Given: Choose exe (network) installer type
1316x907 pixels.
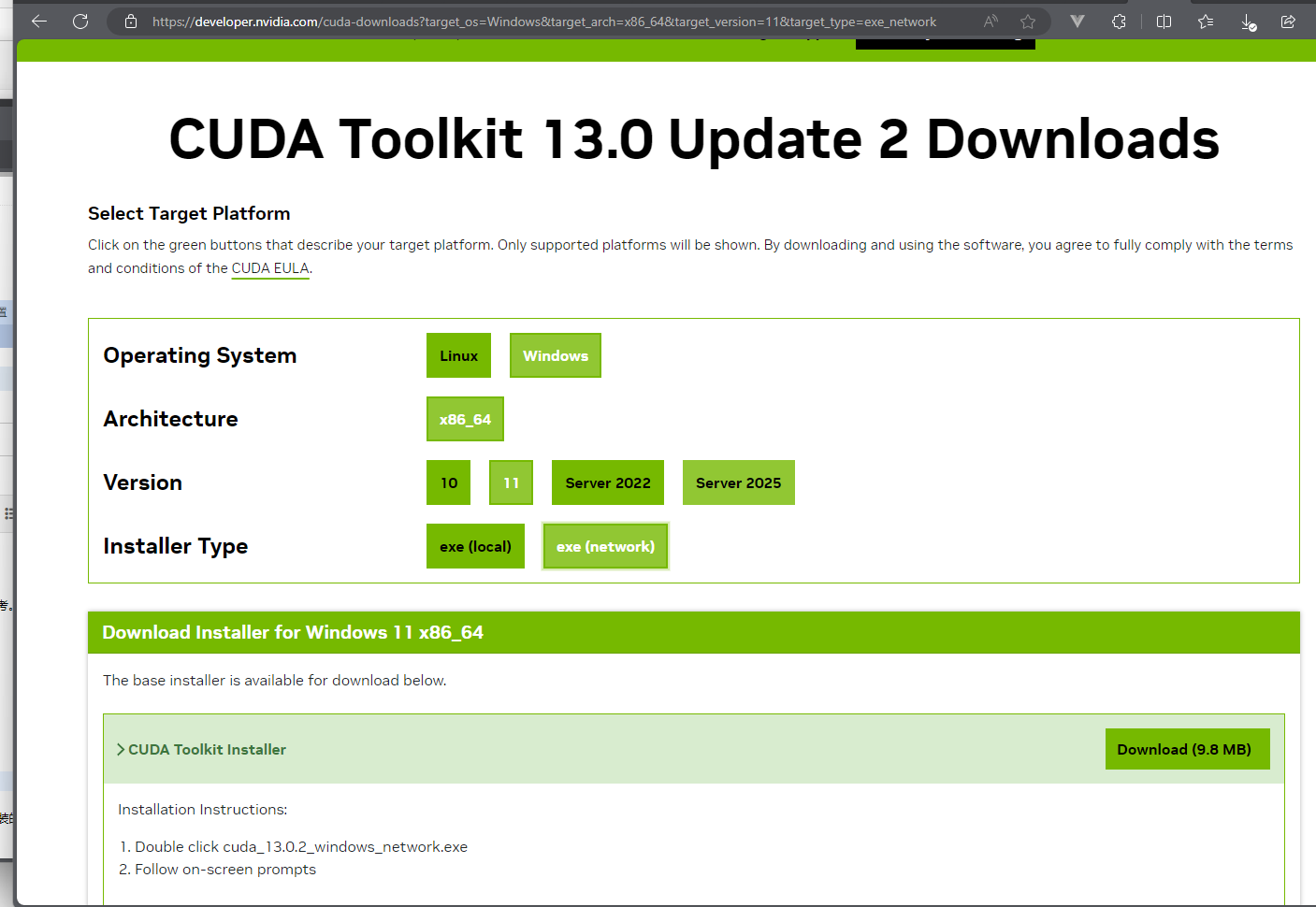Looking at the screenshot, I should point(605,546).
